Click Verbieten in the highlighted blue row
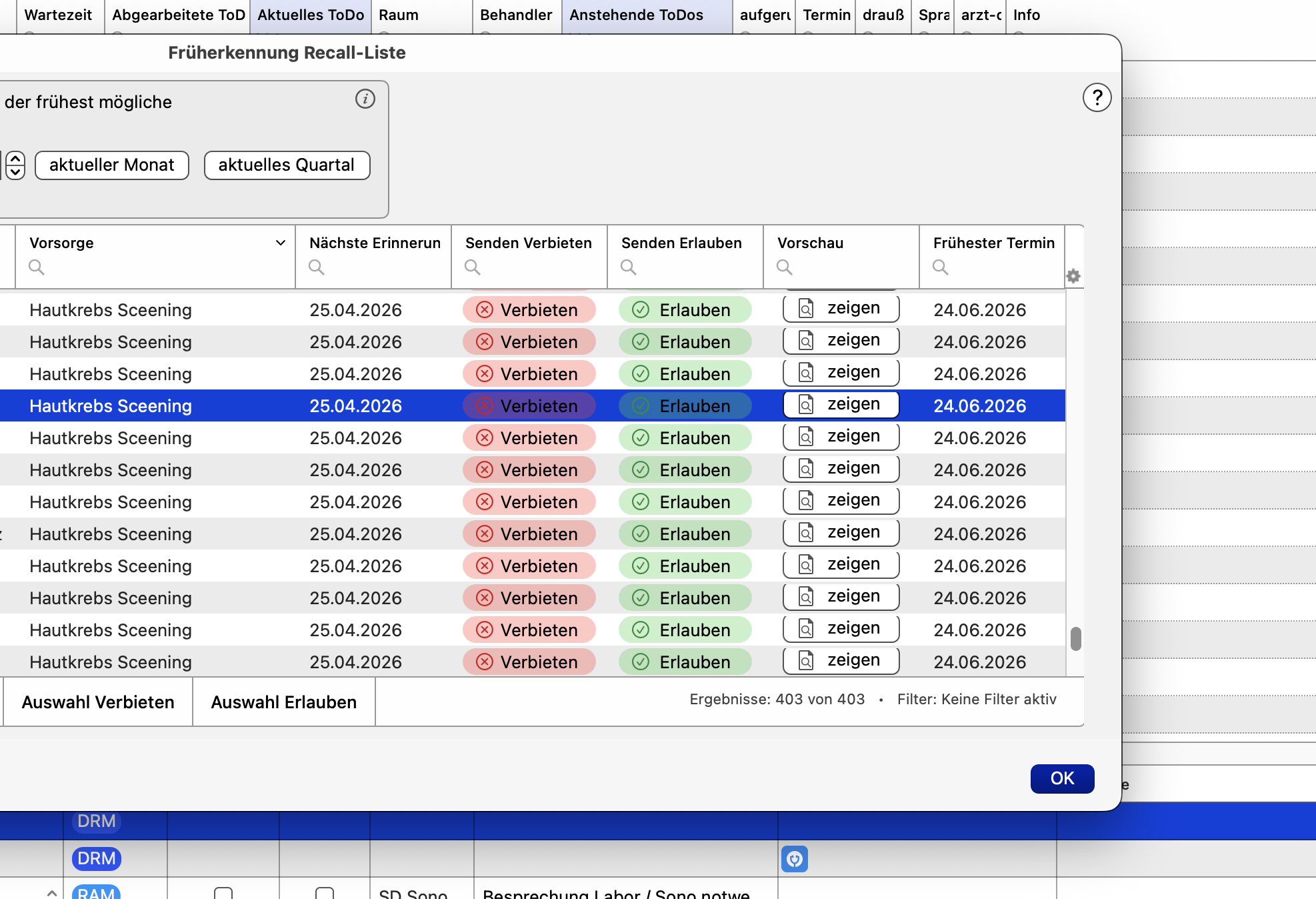Image resolution: width=1316 pixels, height=899 pixels. pos(529,405)
